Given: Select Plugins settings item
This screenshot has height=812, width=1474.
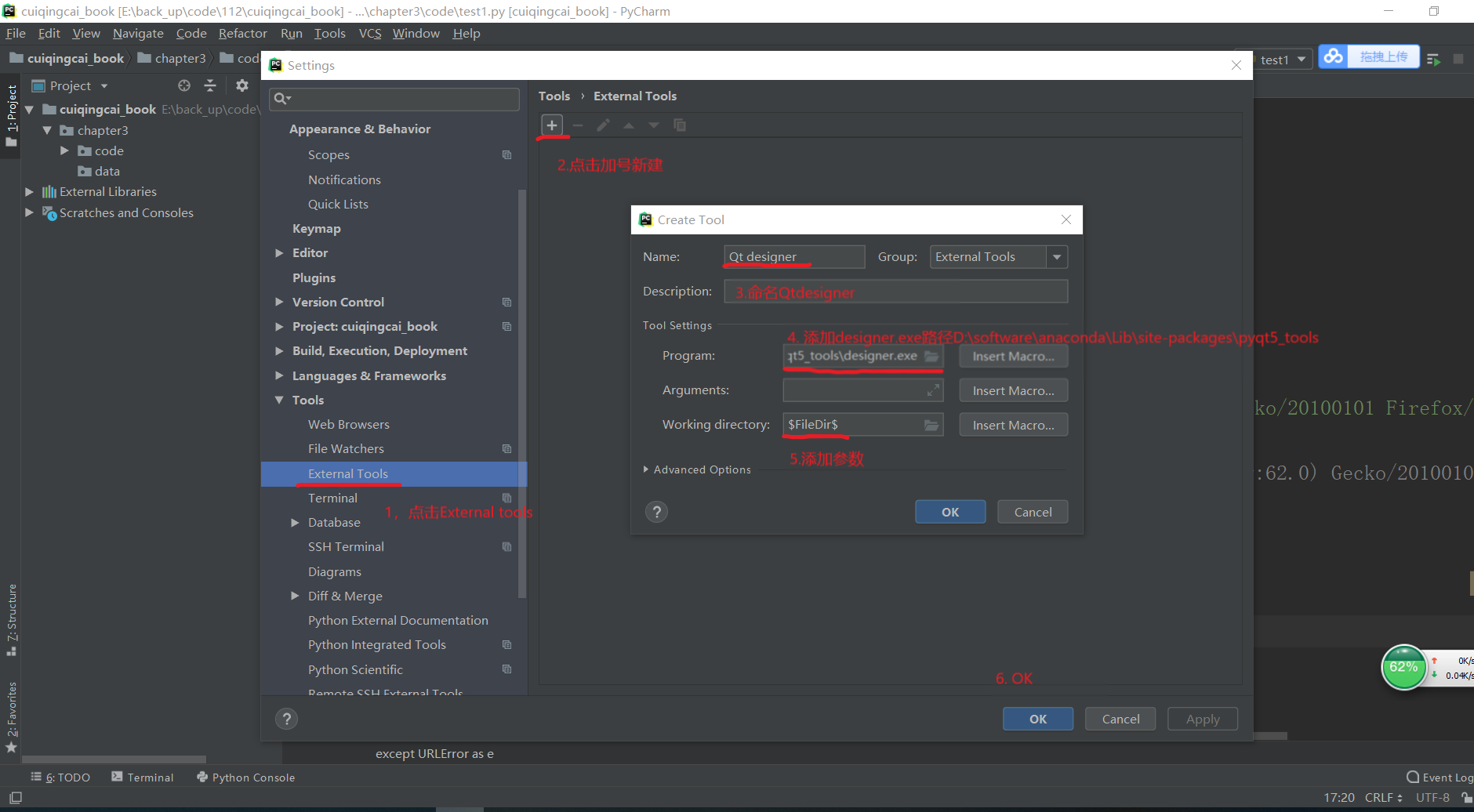Looking at the screenshot, I should [314, 277].
